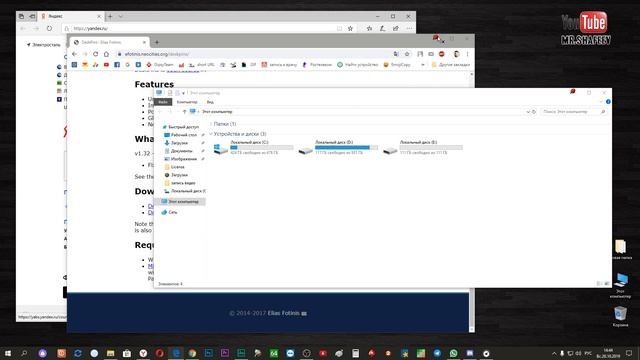Click Chrome back arrow

point(74,54)
